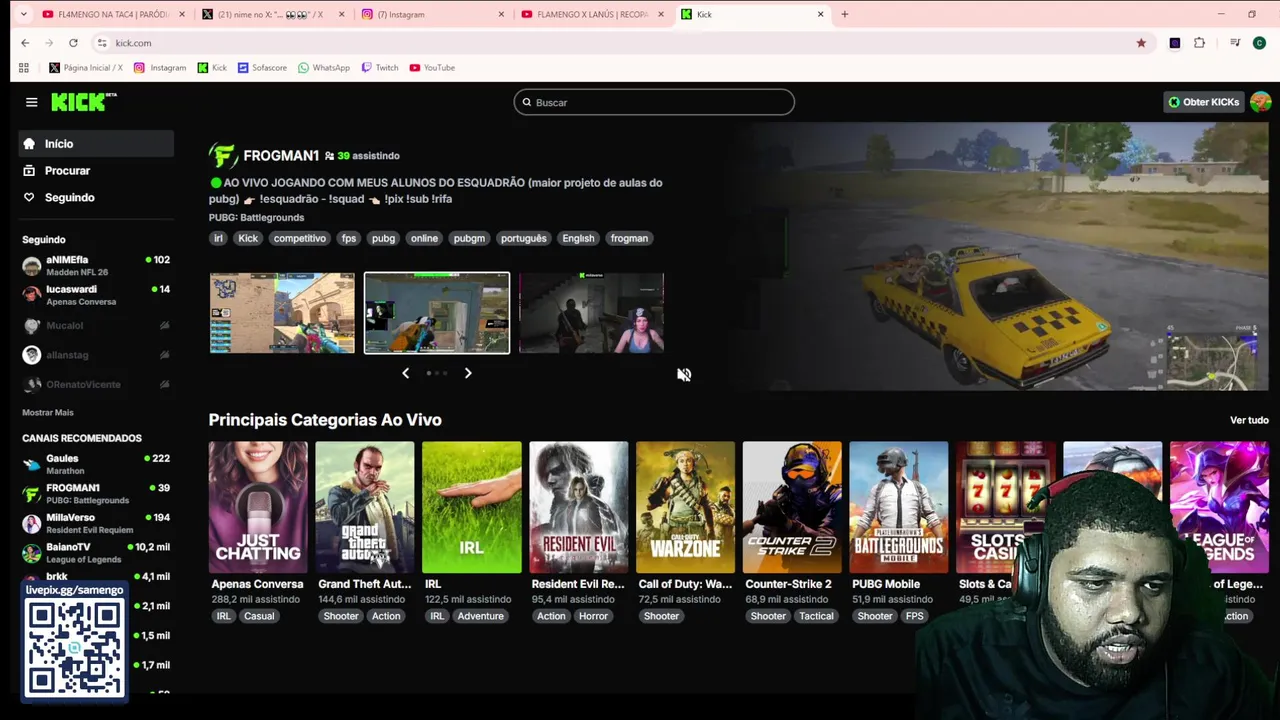This screenshot has height=720, width=1280.
Task: Expand Mostrar Mais followed list
Action: click(x=48, y=412)
